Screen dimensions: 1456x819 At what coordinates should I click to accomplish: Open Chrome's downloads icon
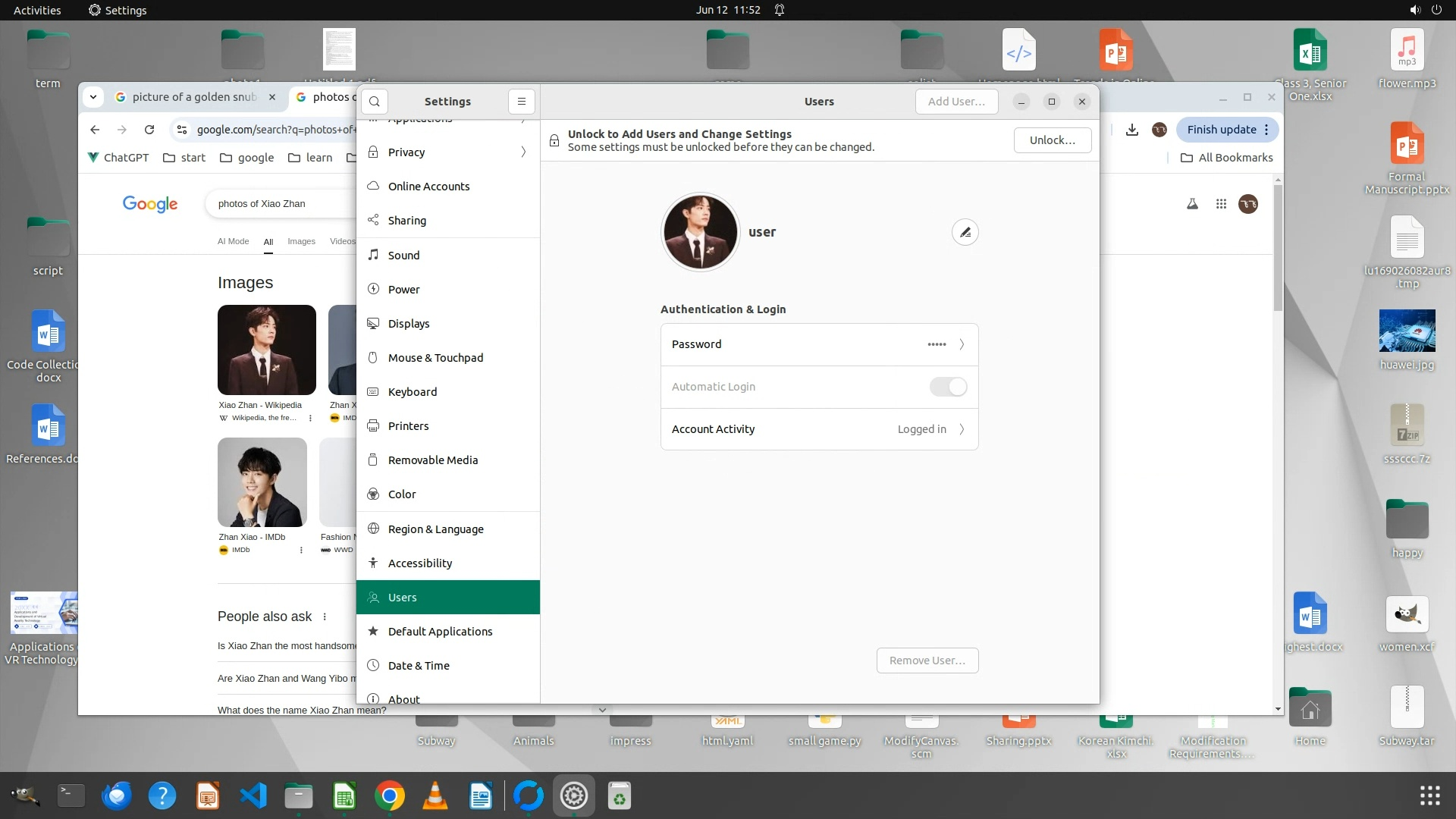(1131, 130)
